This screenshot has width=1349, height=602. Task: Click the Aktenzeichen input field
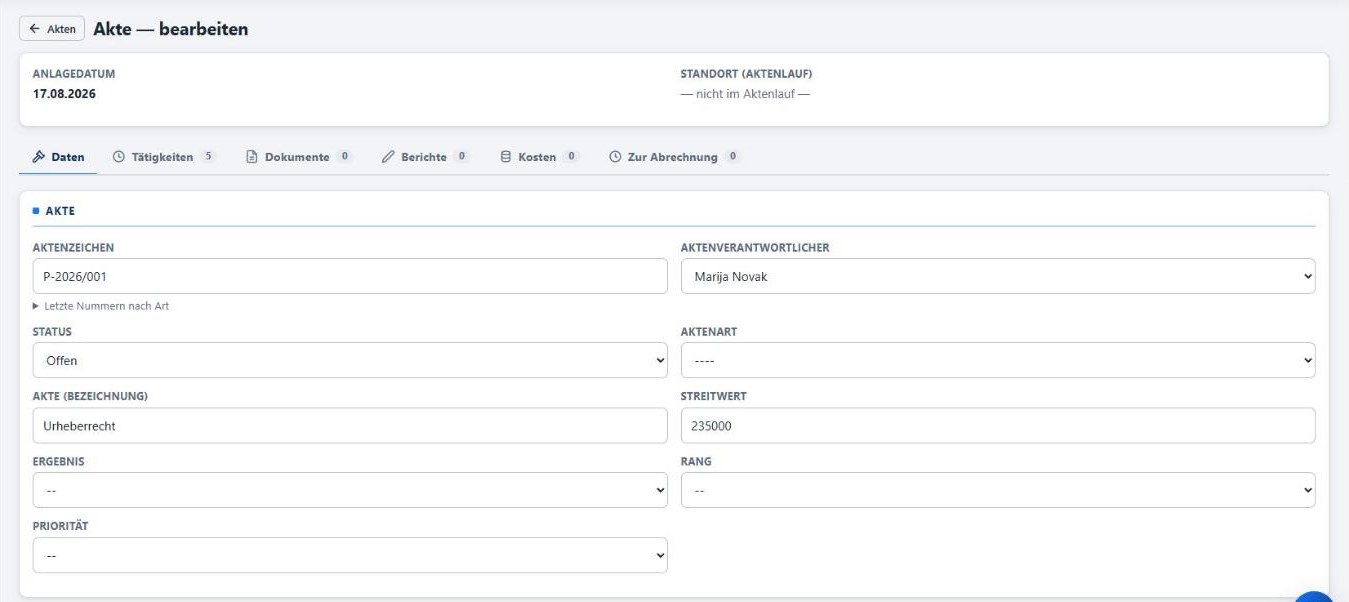350,277
